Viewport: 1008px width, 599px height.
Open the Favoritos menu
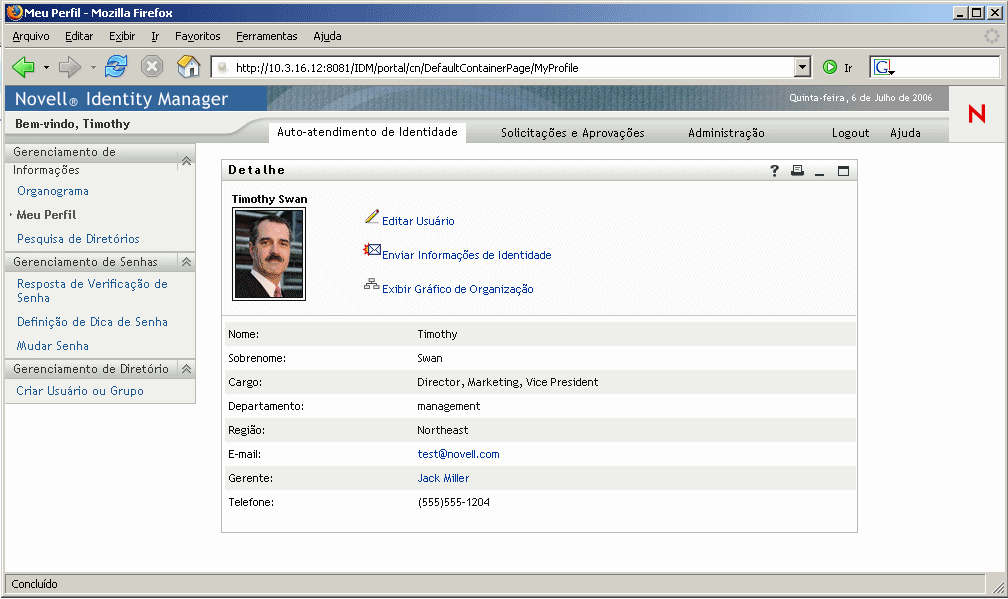click(x=197, y=36)
